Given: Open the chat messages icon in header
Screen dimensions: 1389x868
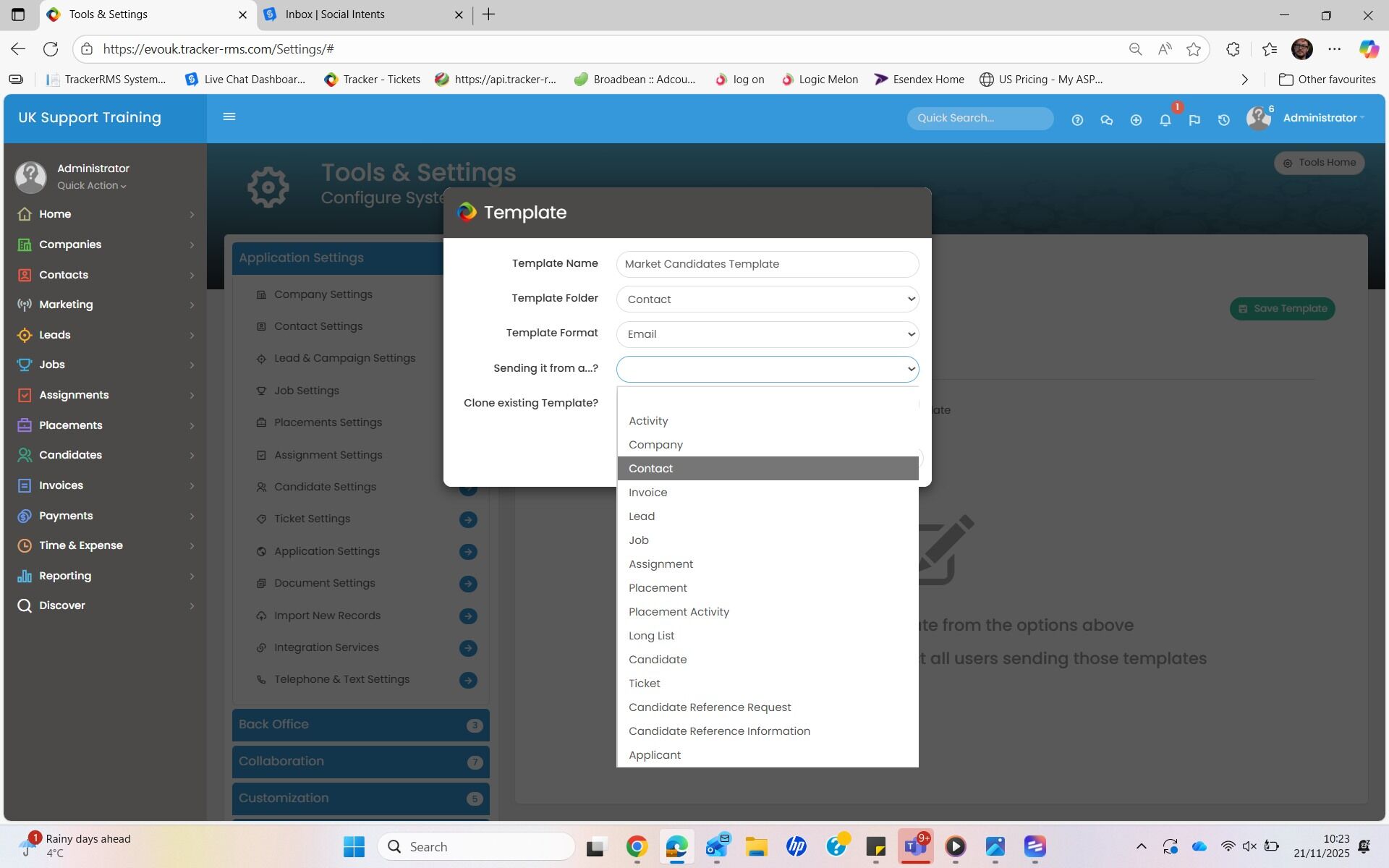Looking at the screenshot, I should coord(1106,120).
